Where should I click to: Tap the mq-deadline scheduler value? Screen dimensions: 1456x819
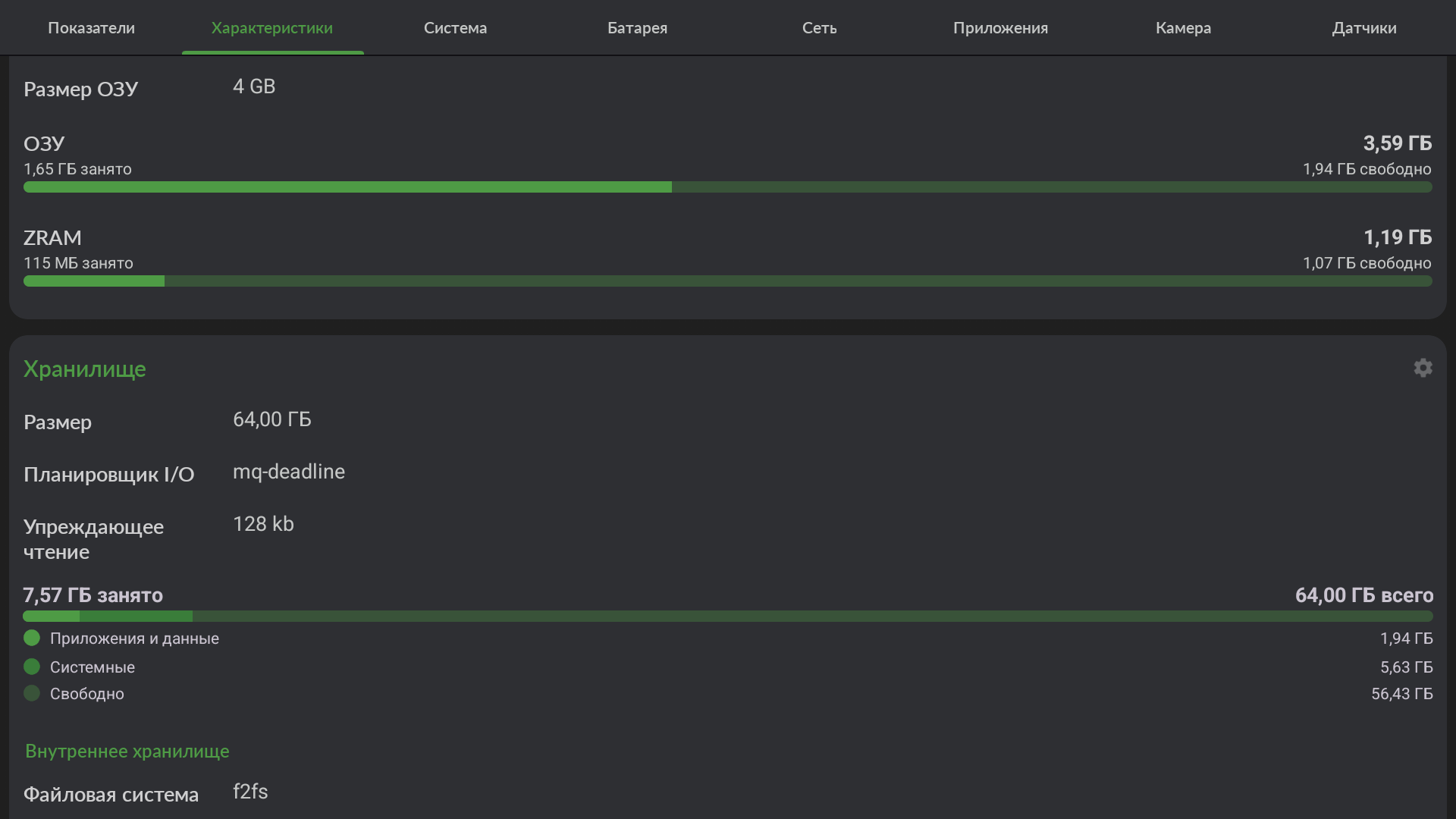pos(288,472)
